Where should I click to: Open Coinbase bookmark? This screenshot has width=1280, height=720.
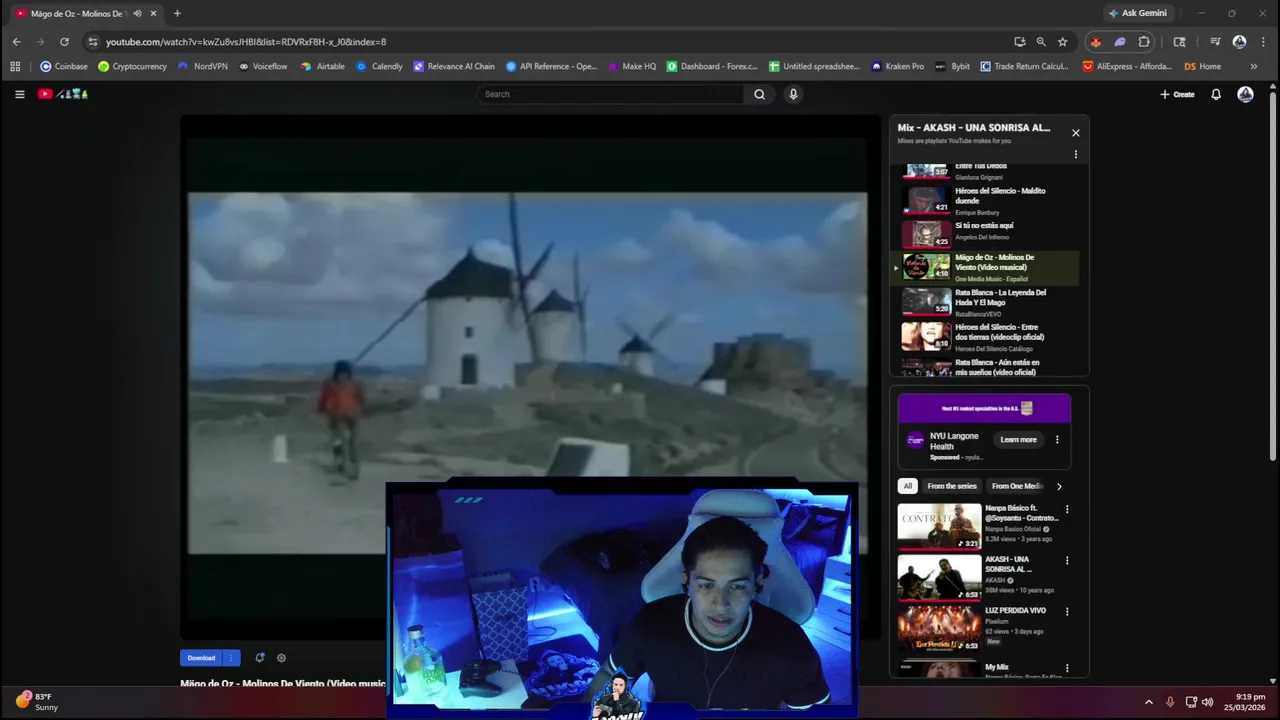coord(64,66)
